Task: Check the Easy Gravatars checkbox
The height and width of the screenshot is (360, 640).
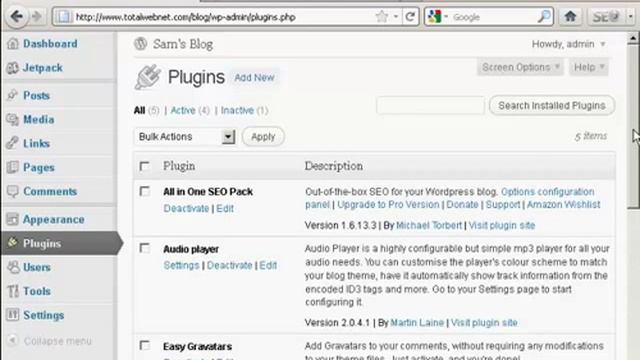Action: pyautogui.click(x=144, y=346)
